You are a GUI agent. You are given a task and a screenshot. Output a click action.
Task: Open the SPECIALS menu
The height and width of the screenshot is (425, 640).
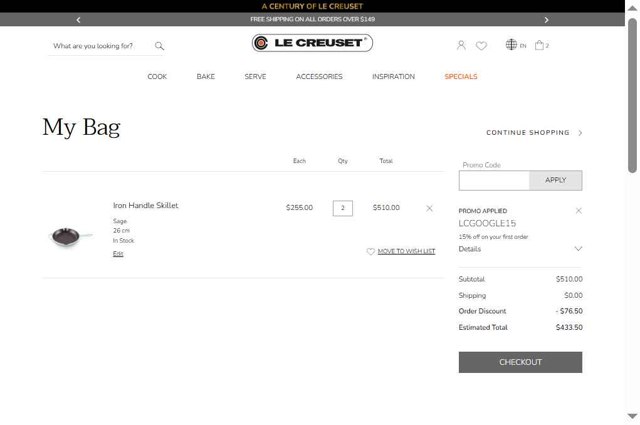pos(461,76)
